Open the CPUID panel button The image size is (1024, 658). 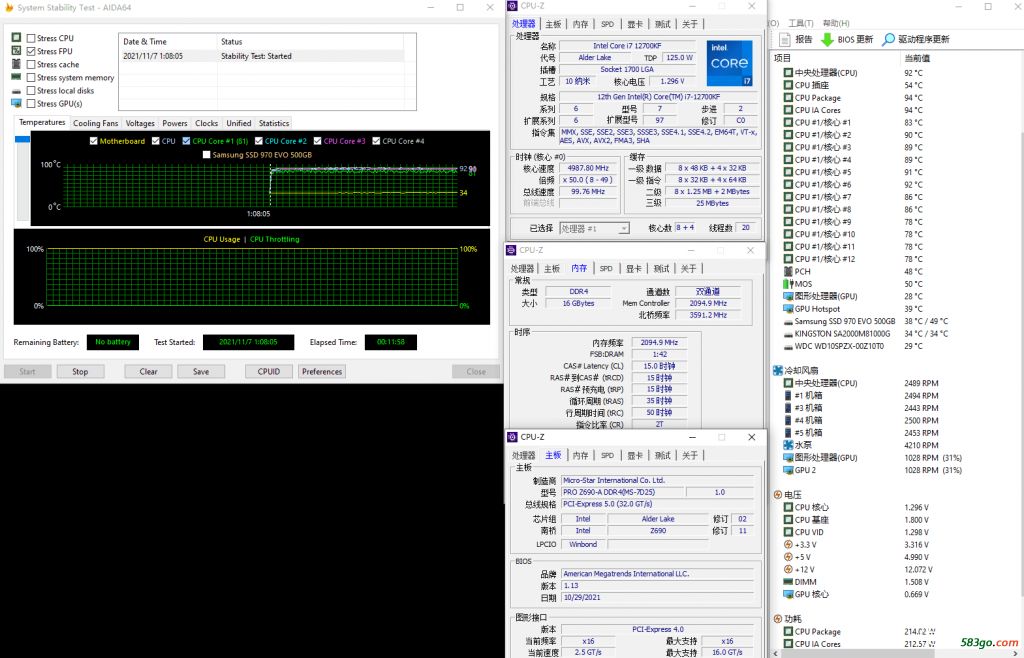(268, 371)
